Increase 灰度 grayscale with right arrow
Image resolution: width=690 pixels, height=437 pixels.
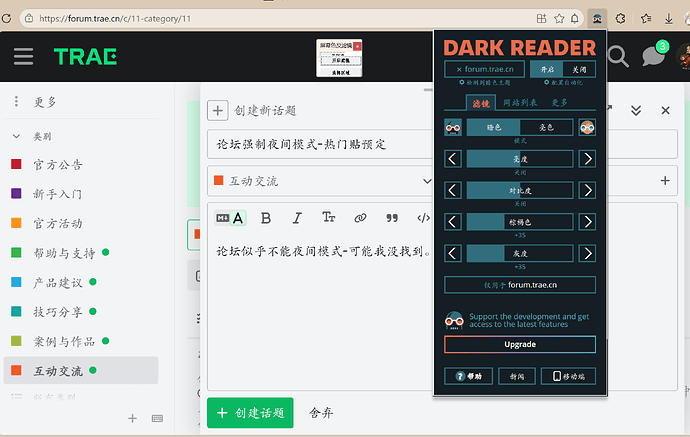(x=587, y=253)
